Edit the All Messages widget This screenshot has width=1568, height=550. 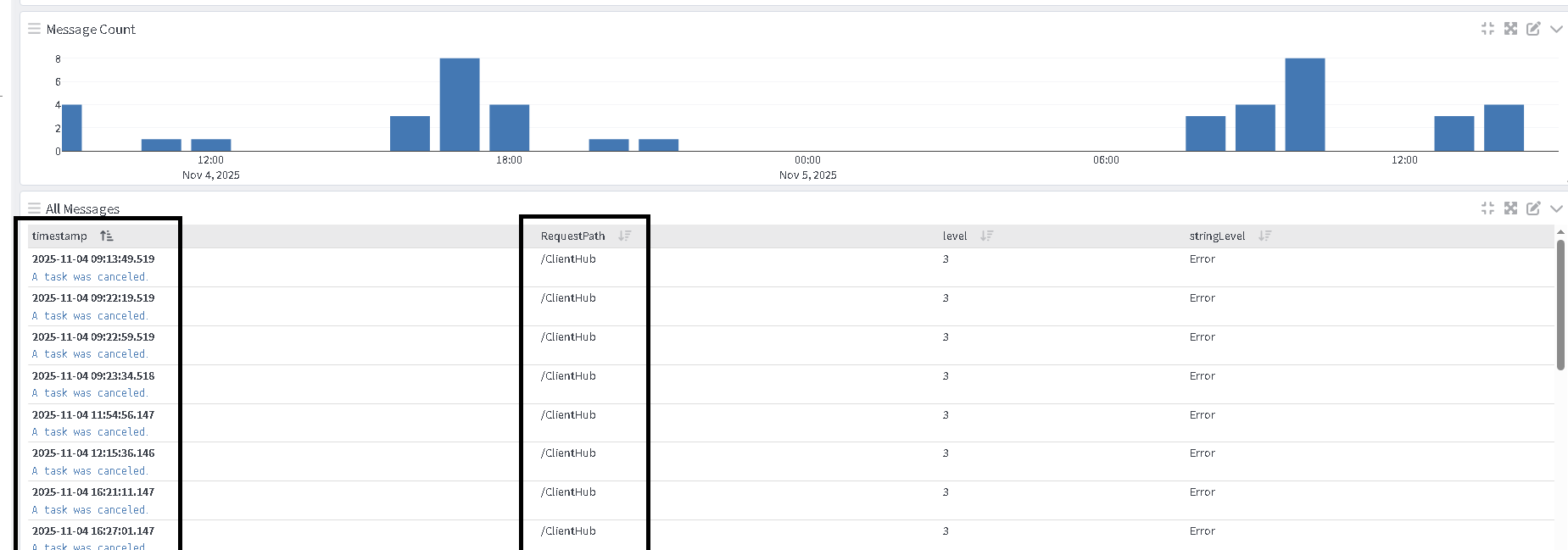(1533, 208)
